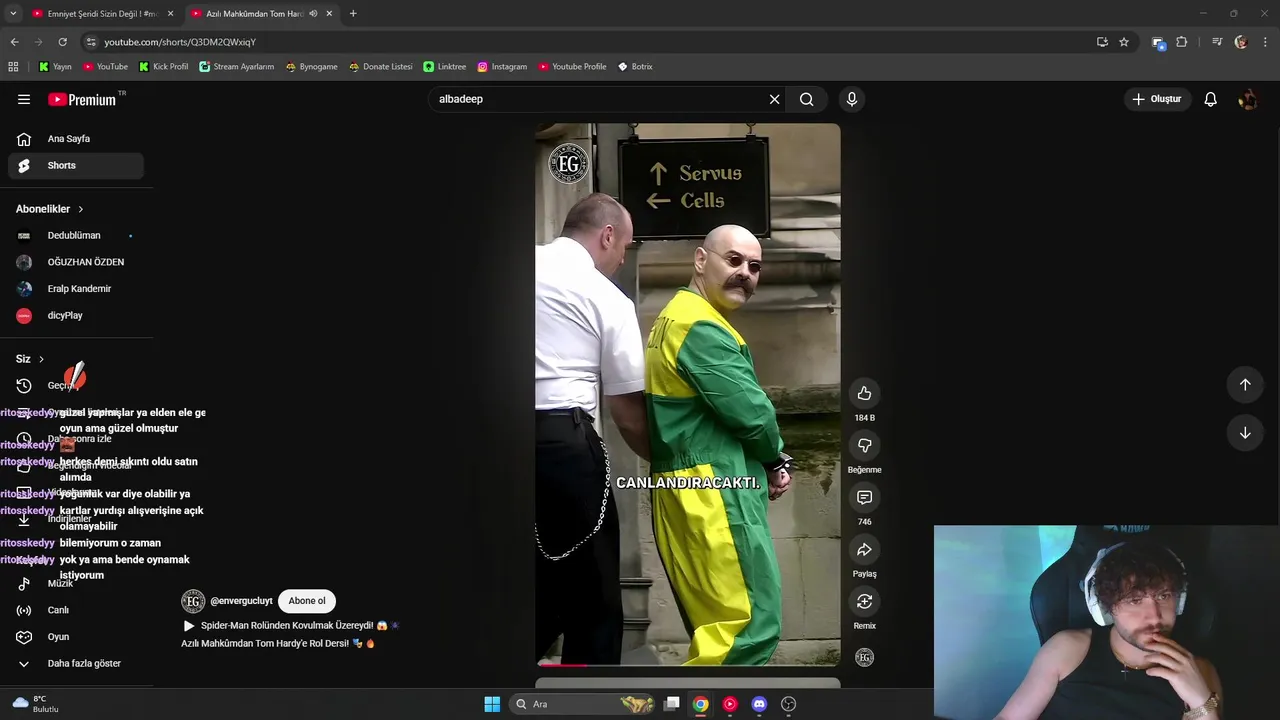
Task: Mute the audio-playing tab speaker icon
Action: 314,14
